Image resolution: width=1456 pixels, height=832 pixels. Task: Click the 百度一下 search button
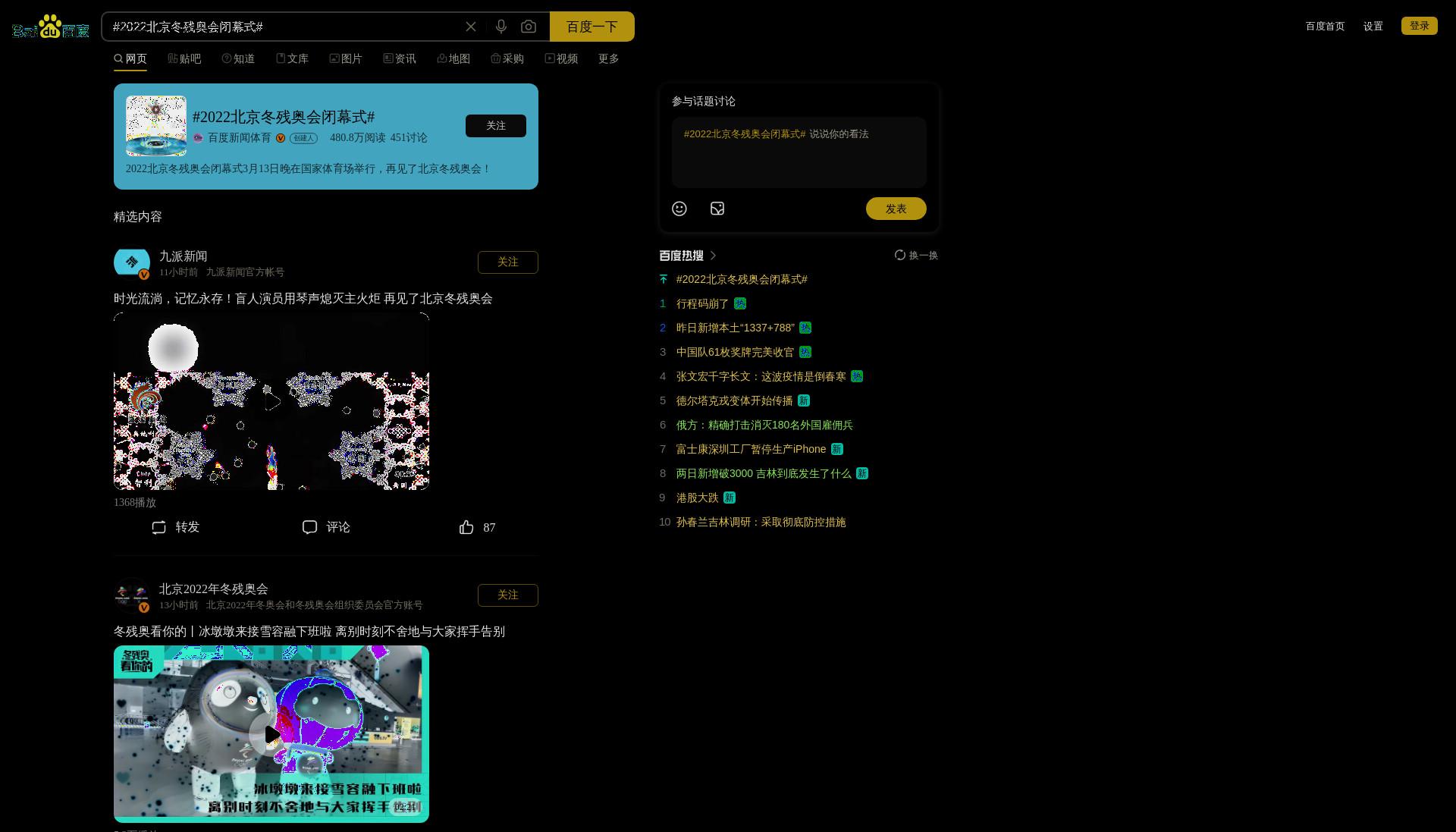591,27
